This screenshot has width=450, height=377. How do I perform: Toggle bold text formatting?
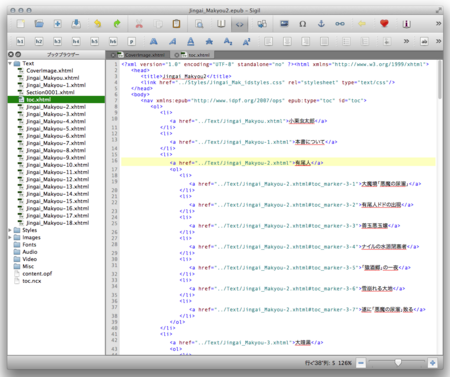(x=153, y=41)
